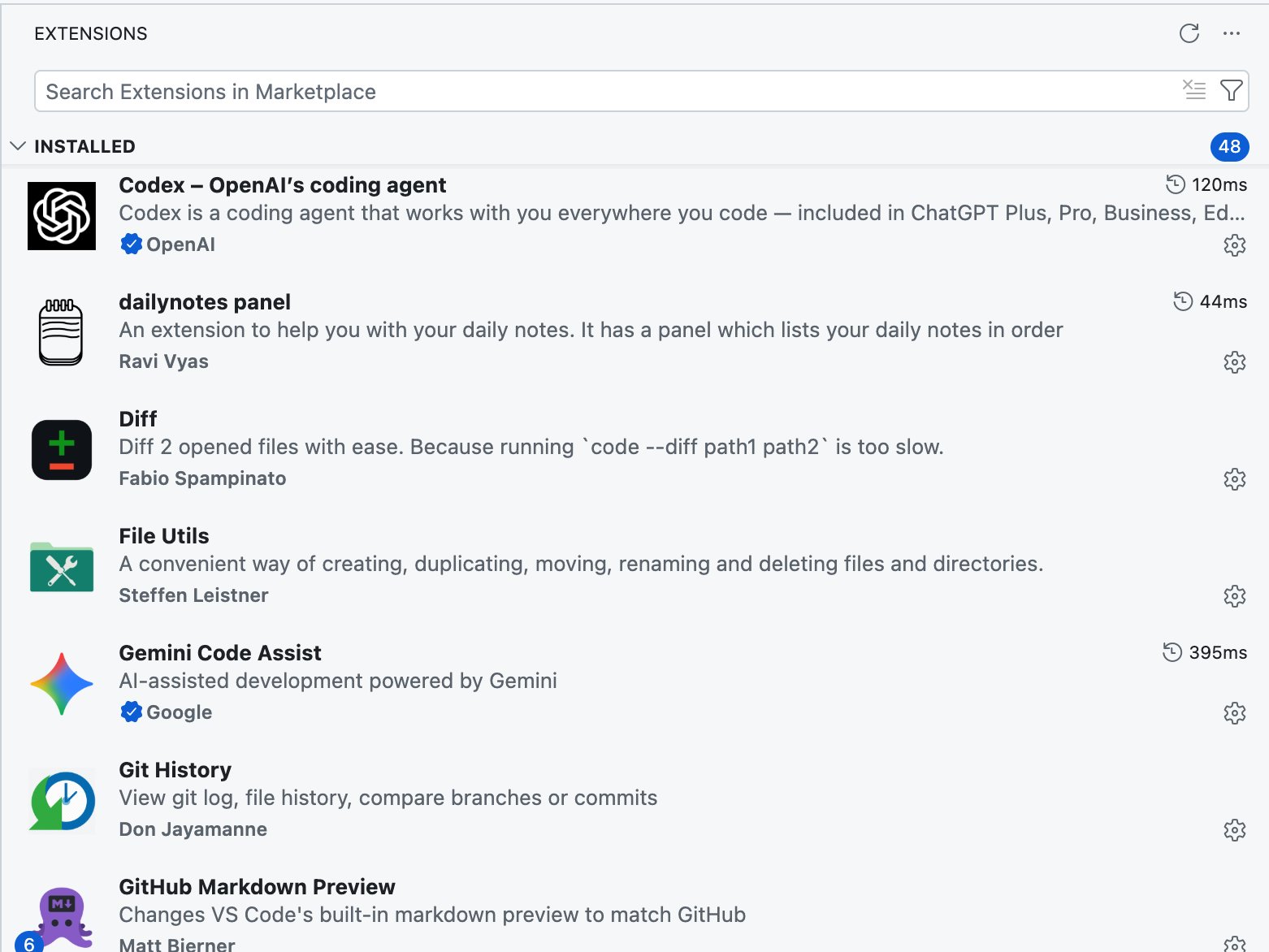
Task: Click the 48 installed extensions badge
Action: [1229, 146]
